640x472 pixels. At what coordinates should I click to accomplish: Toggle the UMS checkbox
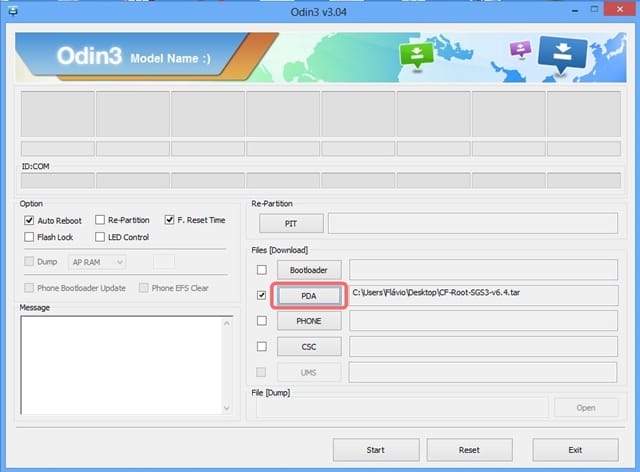point(261,372)
